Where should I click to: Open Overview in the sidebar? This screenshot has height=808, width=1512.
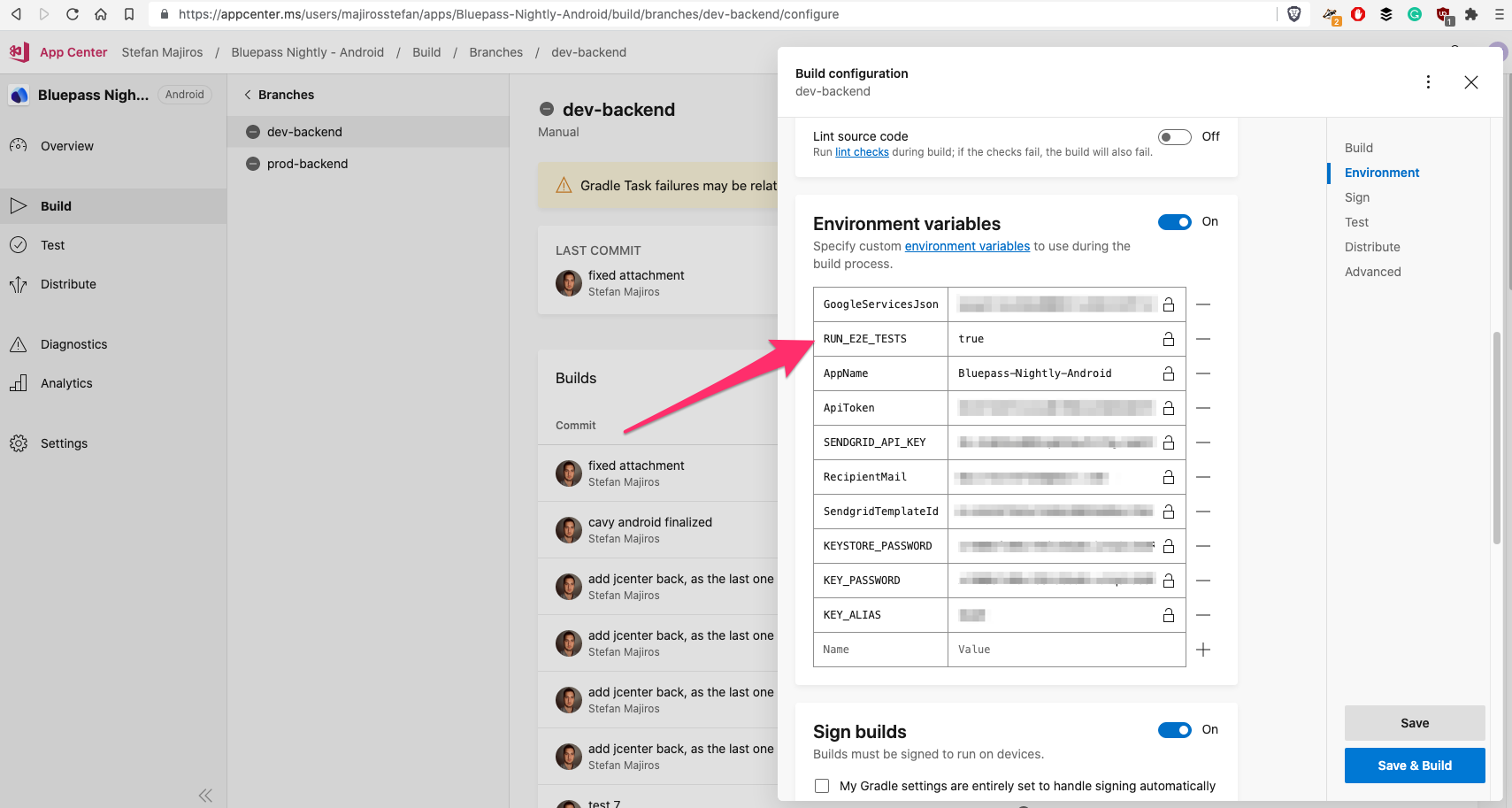113,146
